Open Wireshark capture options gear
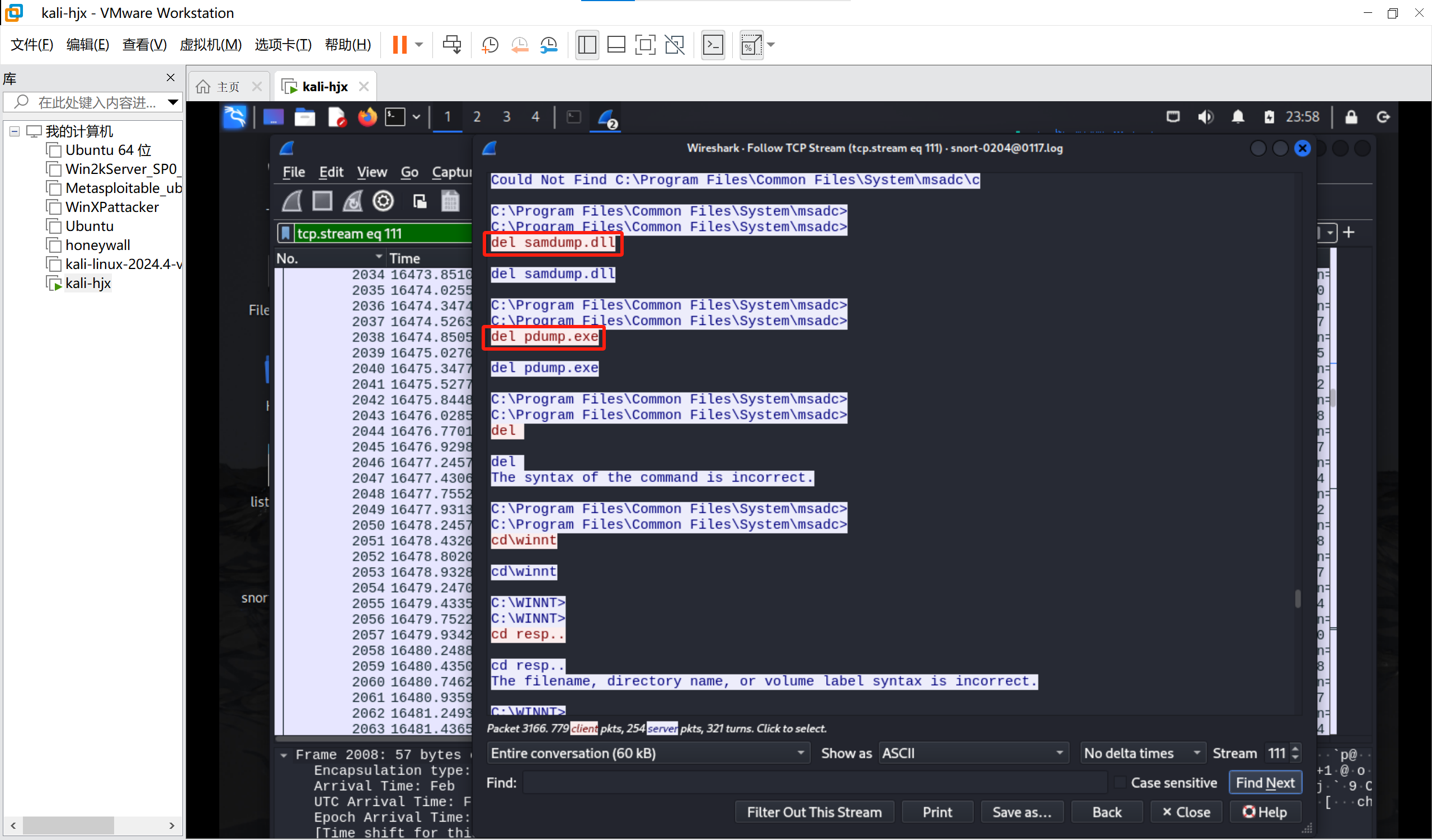The height and width of the screenshot is (840, 1432). 383,201
